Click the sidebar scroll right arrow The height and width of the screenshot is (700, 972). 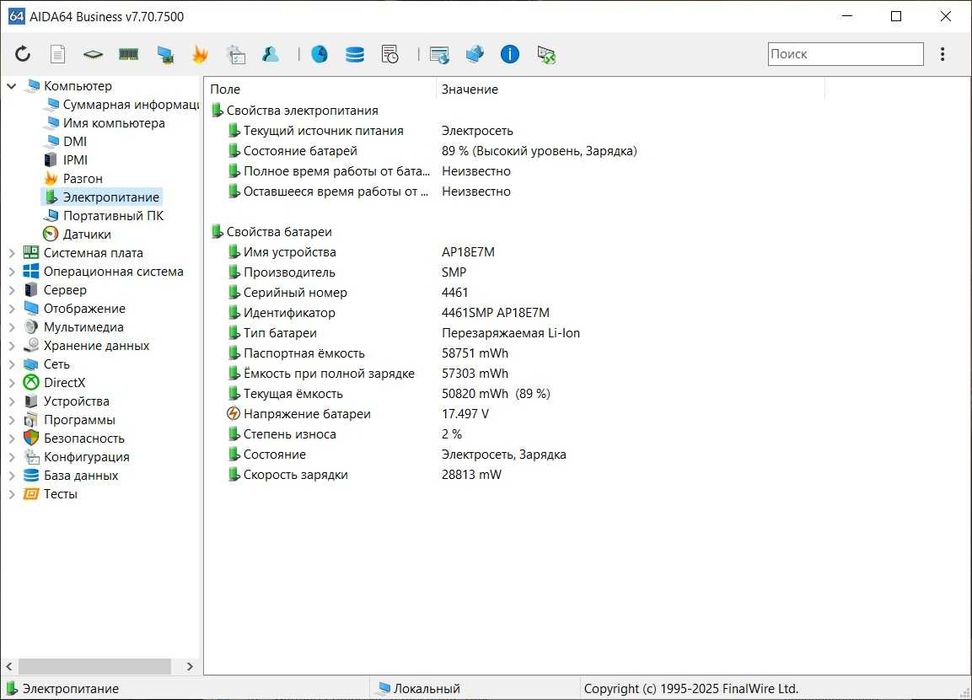190,667
